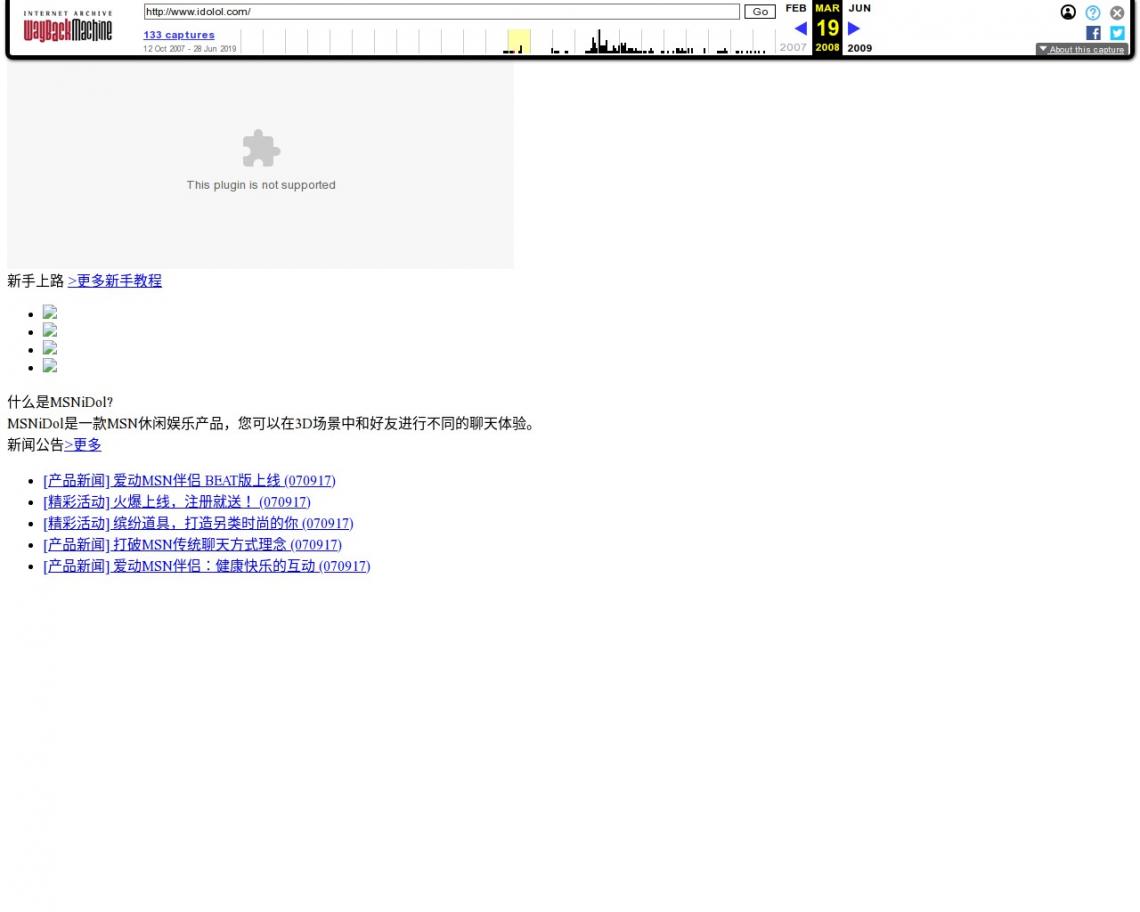This screenshot has width=1140, height=912.
Task: Open news: 缤纷道具，打造另类时尚的你
Action: [x=198, y=524]
